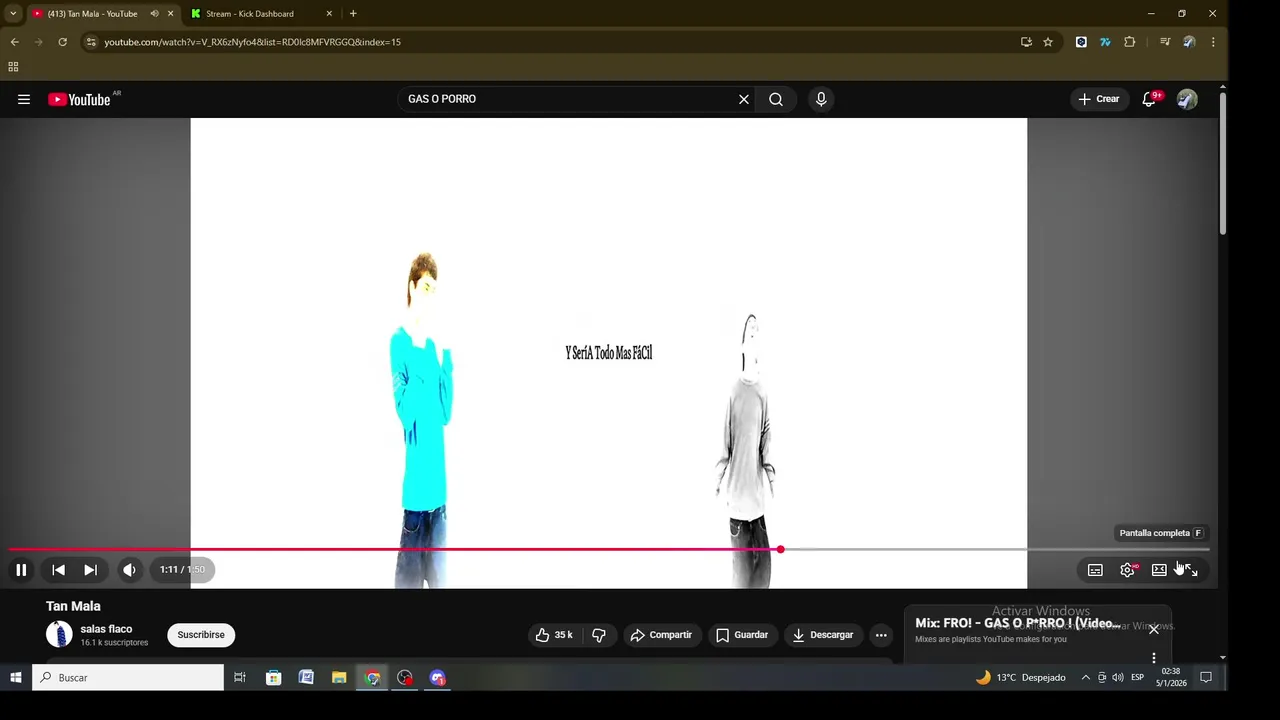Open the Chrome three-dot menu
Viewport: 1280px width, 720px height.
click(x=1213, y=42)
